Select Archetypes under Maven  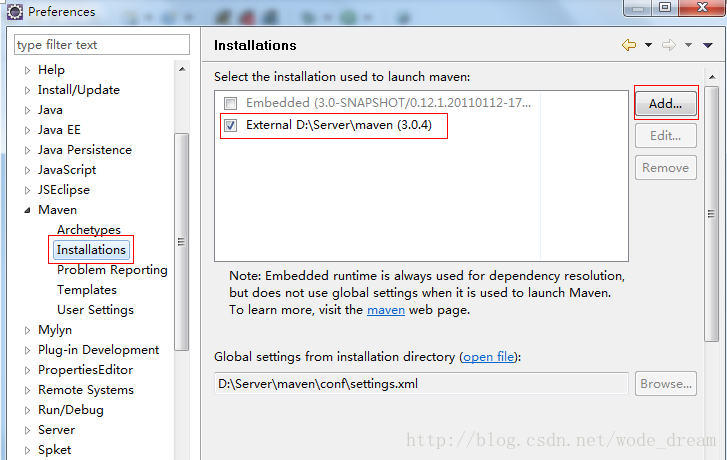[89, 230]
